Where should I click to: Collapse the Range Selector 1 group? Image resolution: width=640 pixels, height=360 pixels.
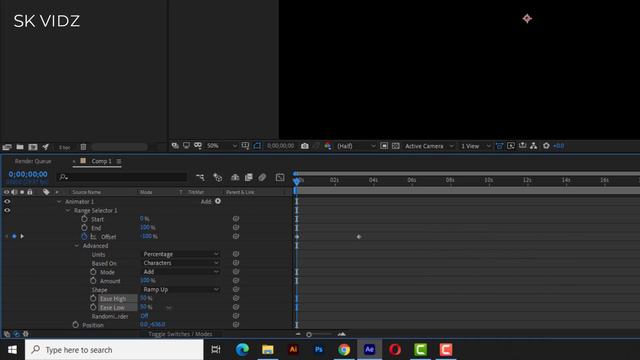click(x=68, y=211)
